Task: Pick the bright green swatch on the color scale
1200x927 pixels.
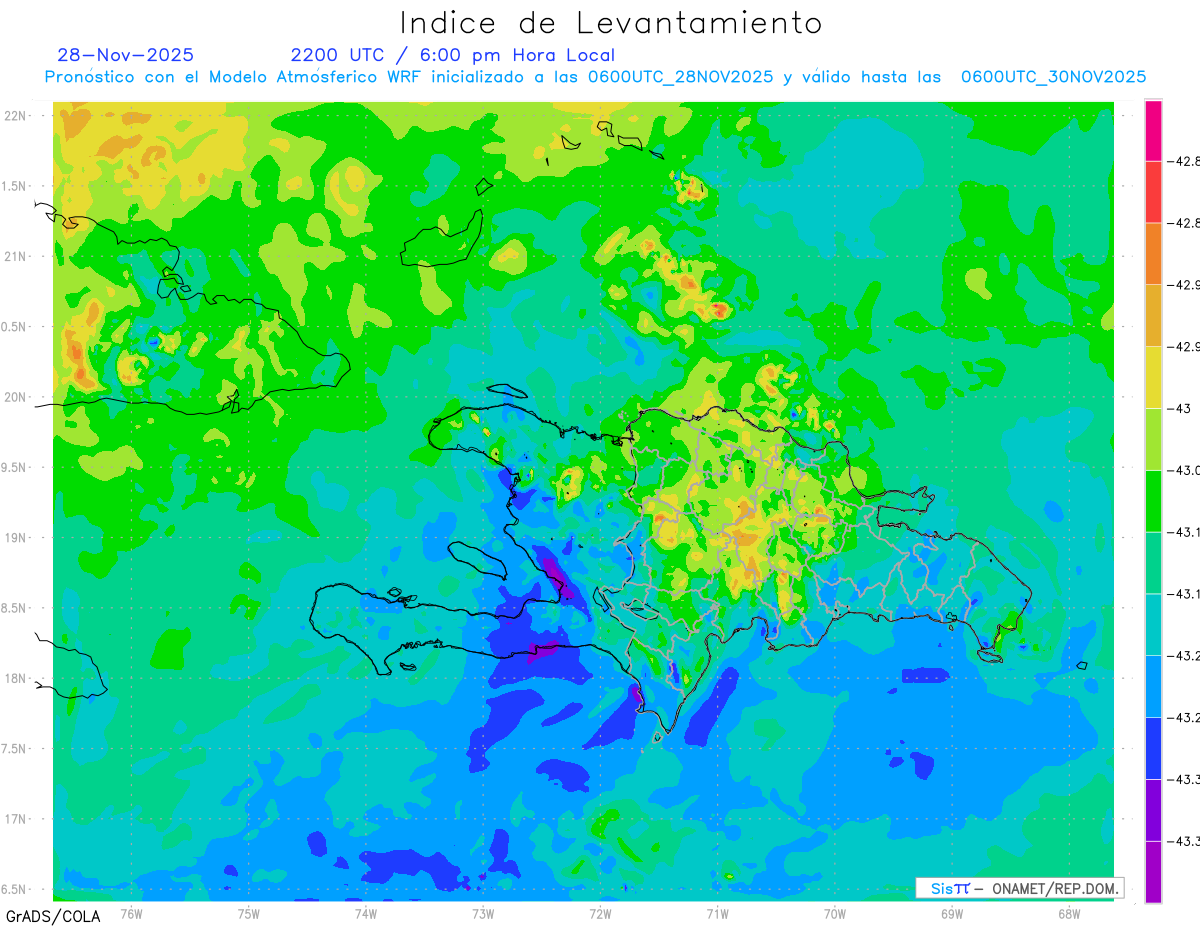Action: point(1153,501)
